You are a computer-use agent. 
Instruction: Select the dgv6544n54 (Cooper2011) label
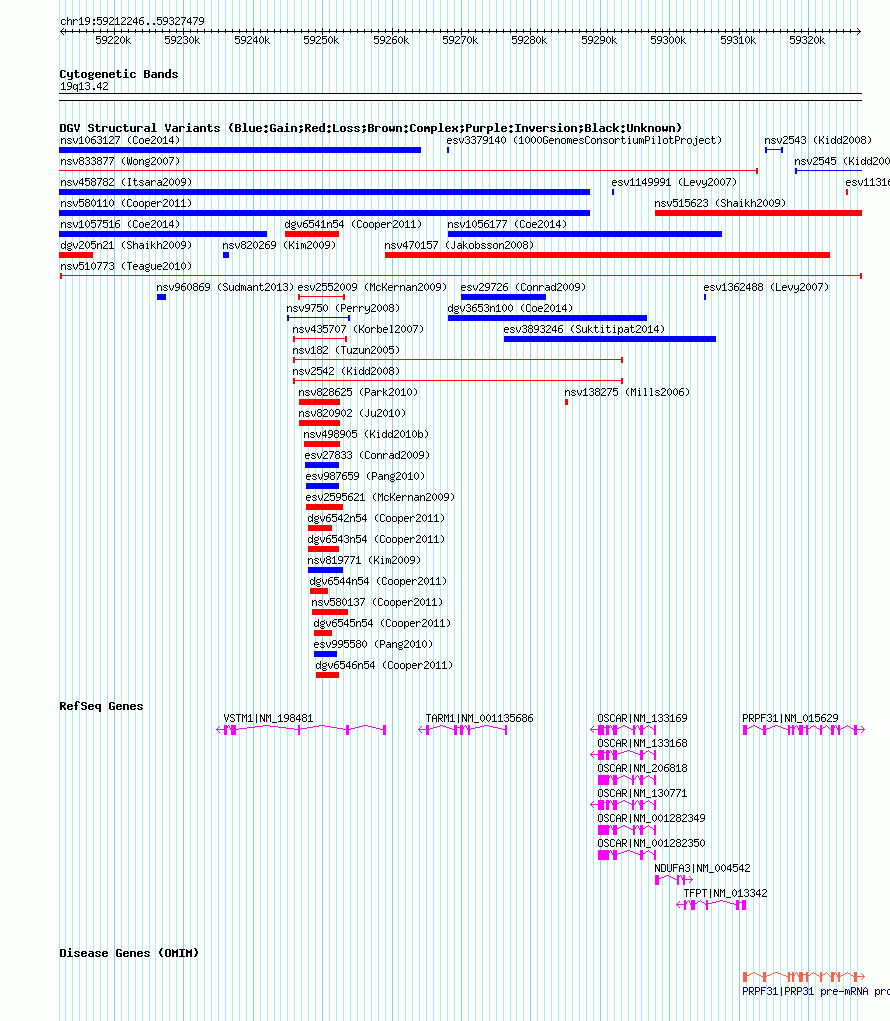[x=378, y=581]
